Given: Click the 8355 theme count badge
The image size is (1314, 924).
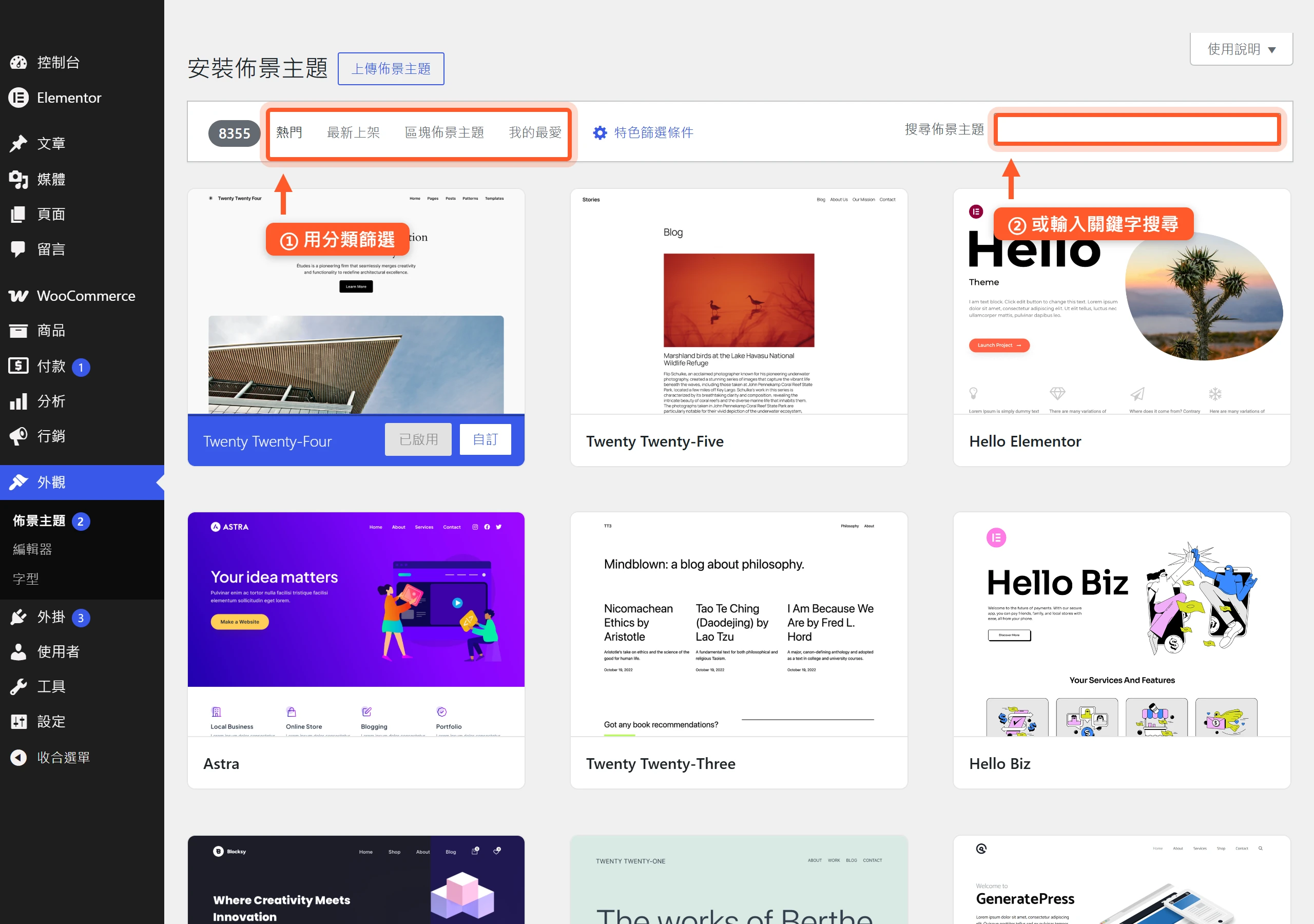Looking at the screenshot, I should point(234,133).
